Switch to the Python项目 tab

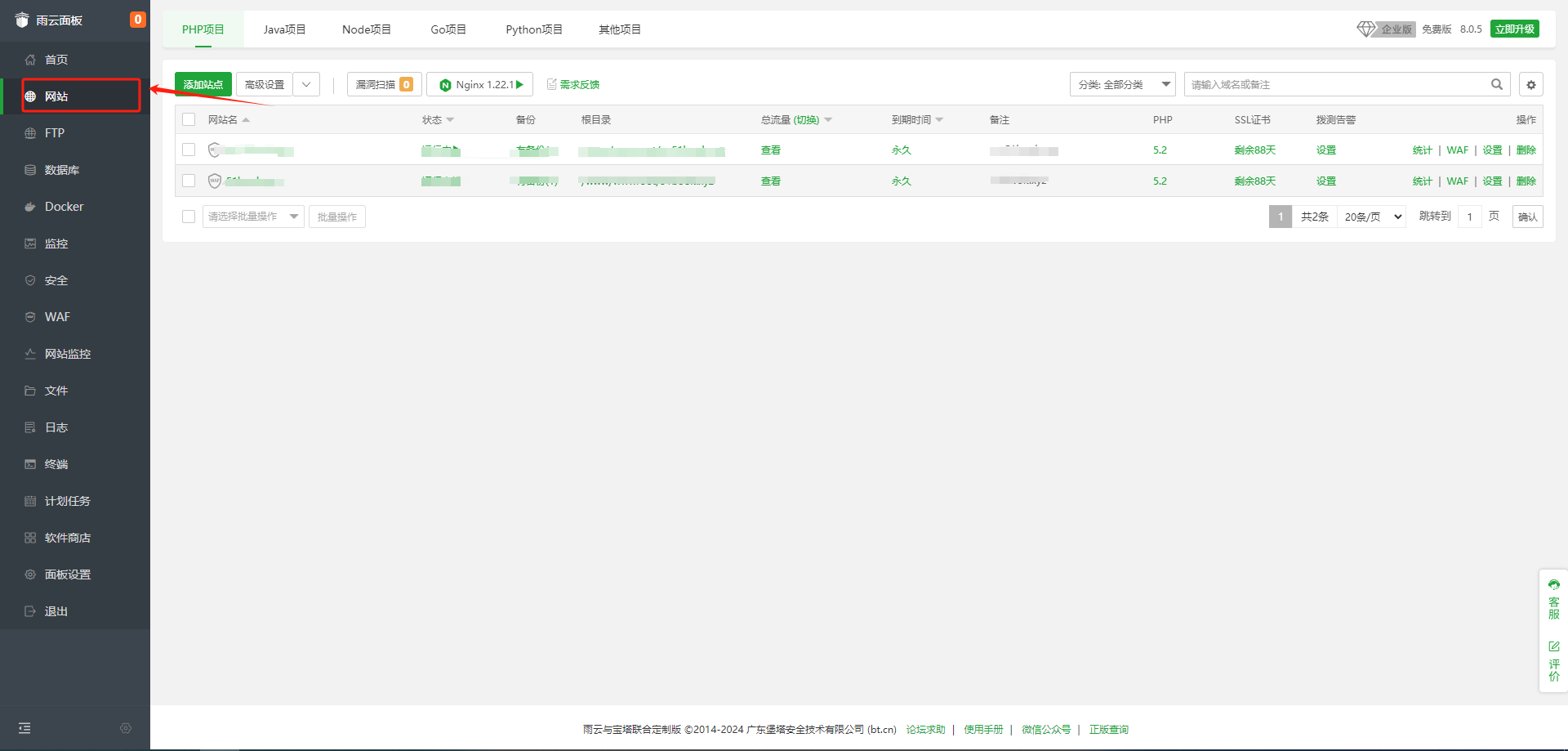(x=533, y=29)
